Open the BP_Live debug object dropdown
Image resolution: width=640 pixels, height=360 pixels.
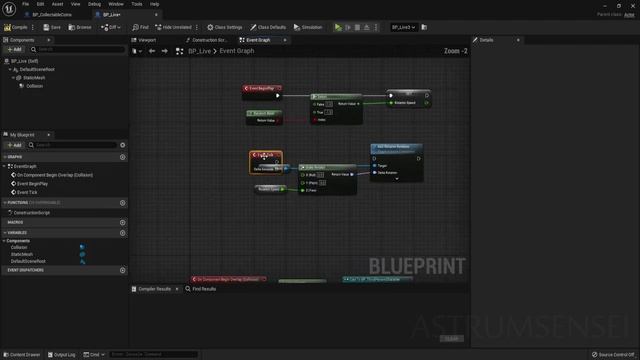[x=403, y=27]
